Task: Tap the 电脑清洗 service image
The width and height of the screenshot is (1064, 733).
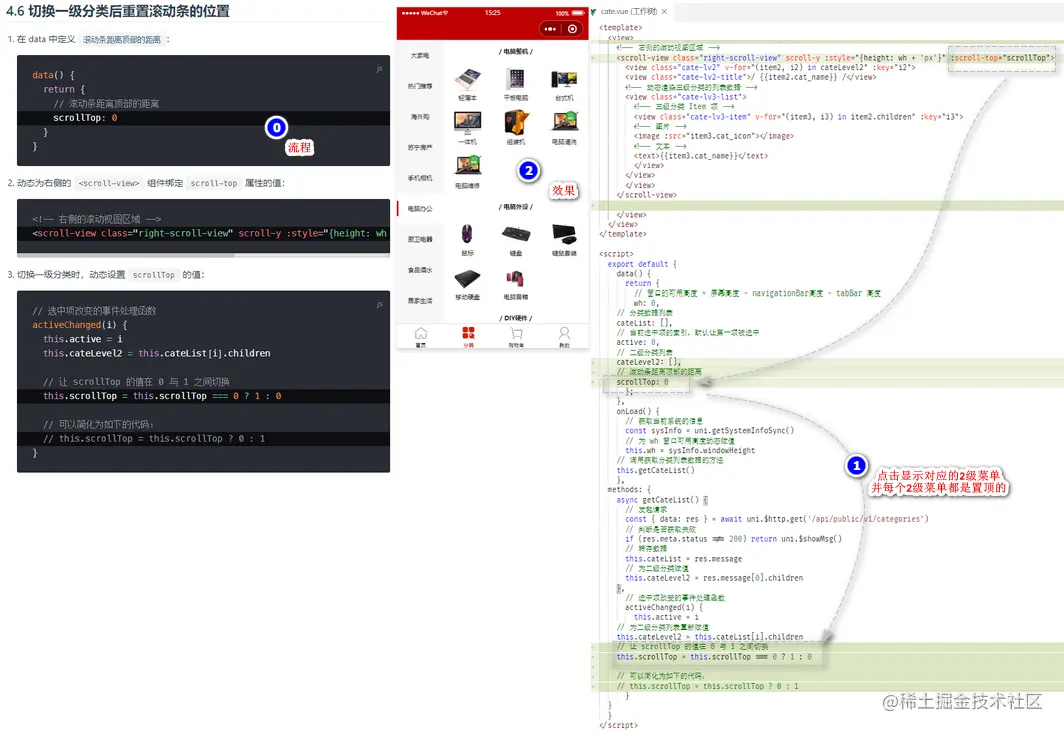Action: click(x=564, y=123)
